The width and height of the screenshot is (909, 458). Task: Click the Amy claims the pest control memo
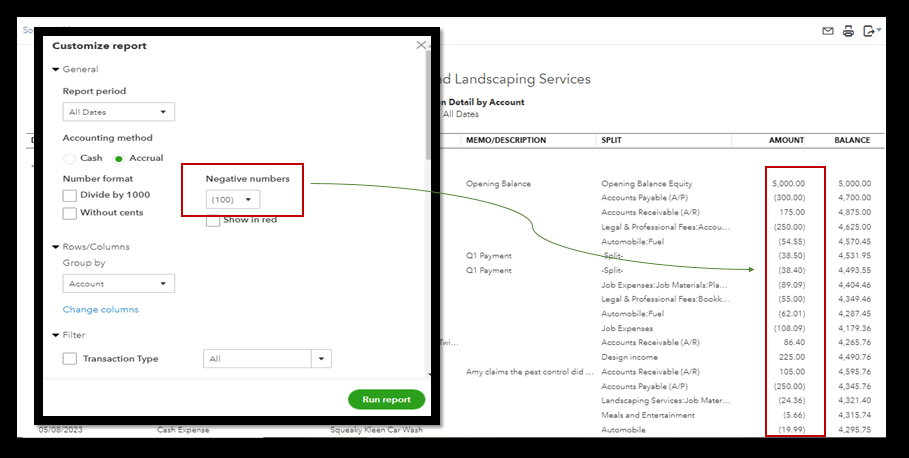(x=529, y=372)
